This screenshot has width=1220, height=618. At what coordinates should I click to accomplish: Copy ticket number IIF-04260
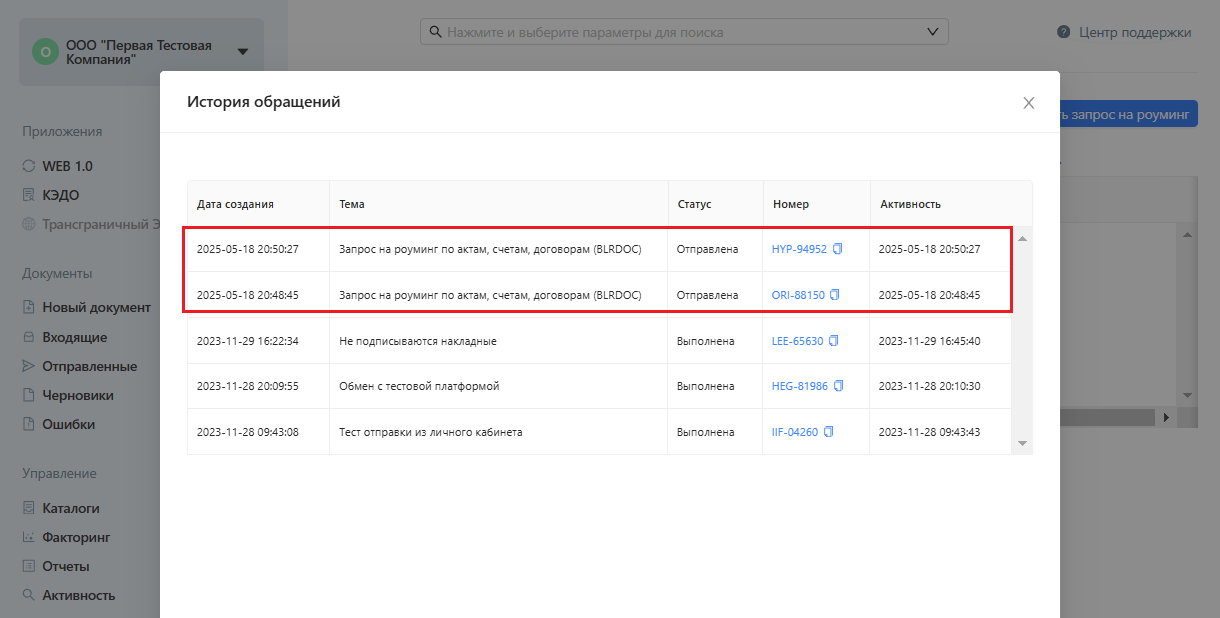[828, 432]
